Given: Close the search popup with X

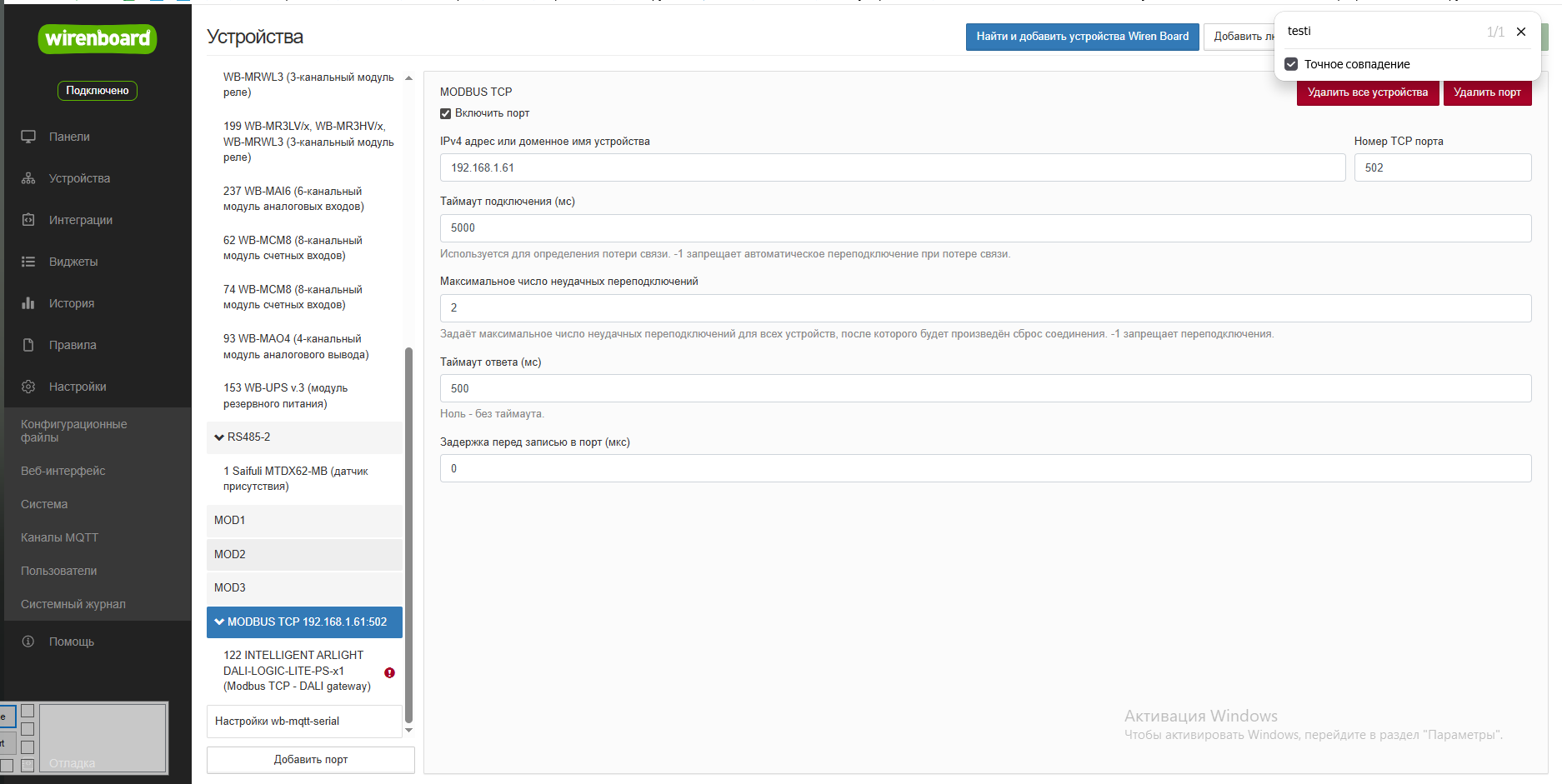Looking at the screenshot, I should pos(1521,32).
